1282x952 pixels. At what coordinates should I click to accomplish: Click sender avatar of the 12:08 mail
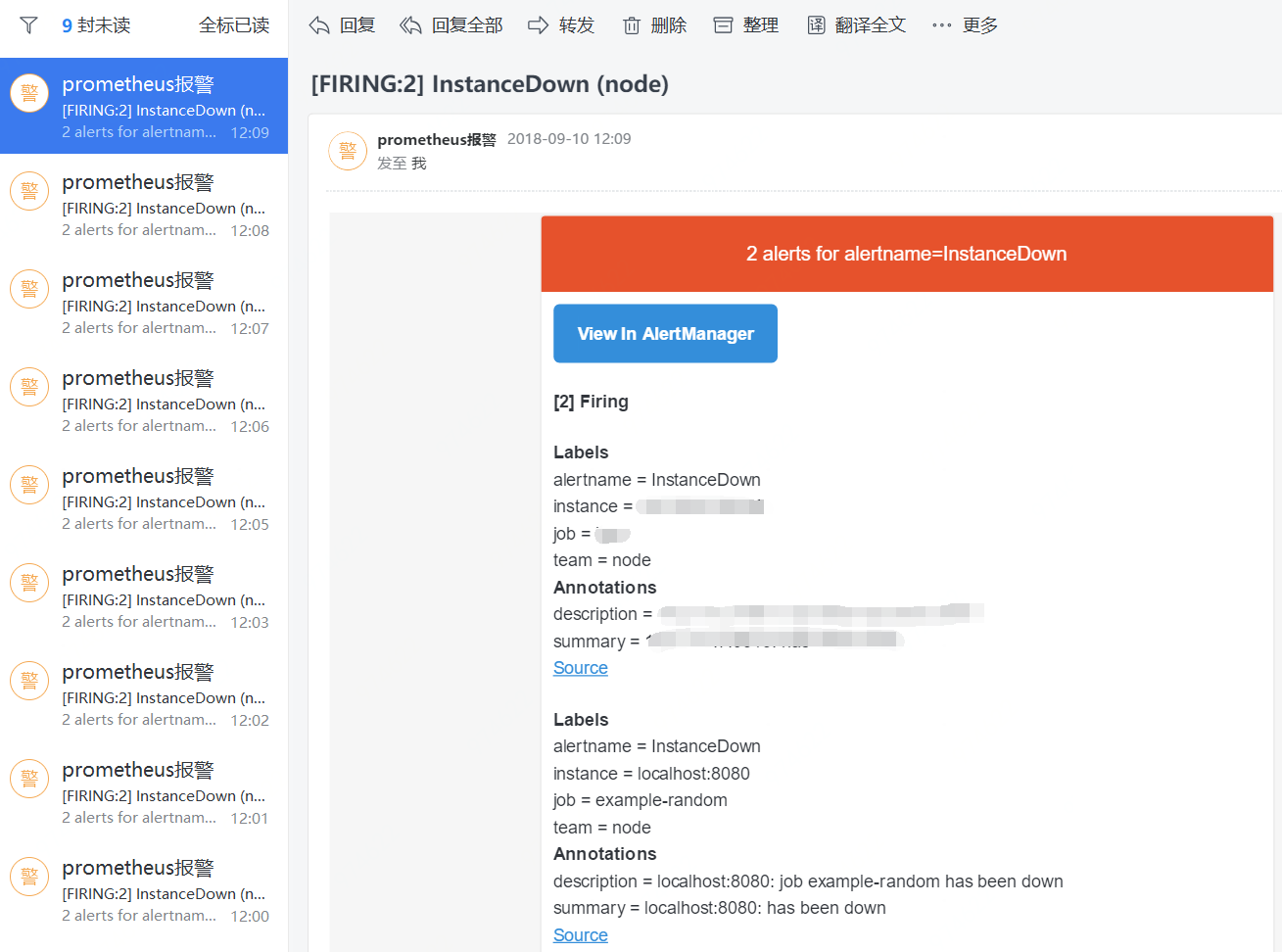tap(29, 191)
